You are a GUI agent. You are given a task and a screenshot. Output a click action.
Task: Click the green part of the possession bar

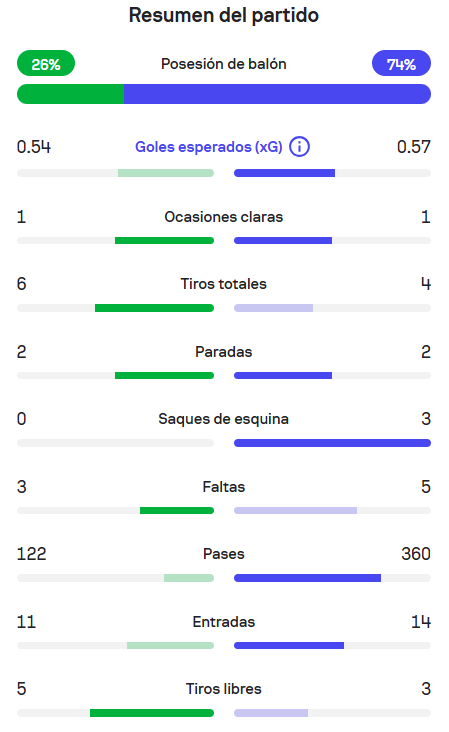pos(70,94)
